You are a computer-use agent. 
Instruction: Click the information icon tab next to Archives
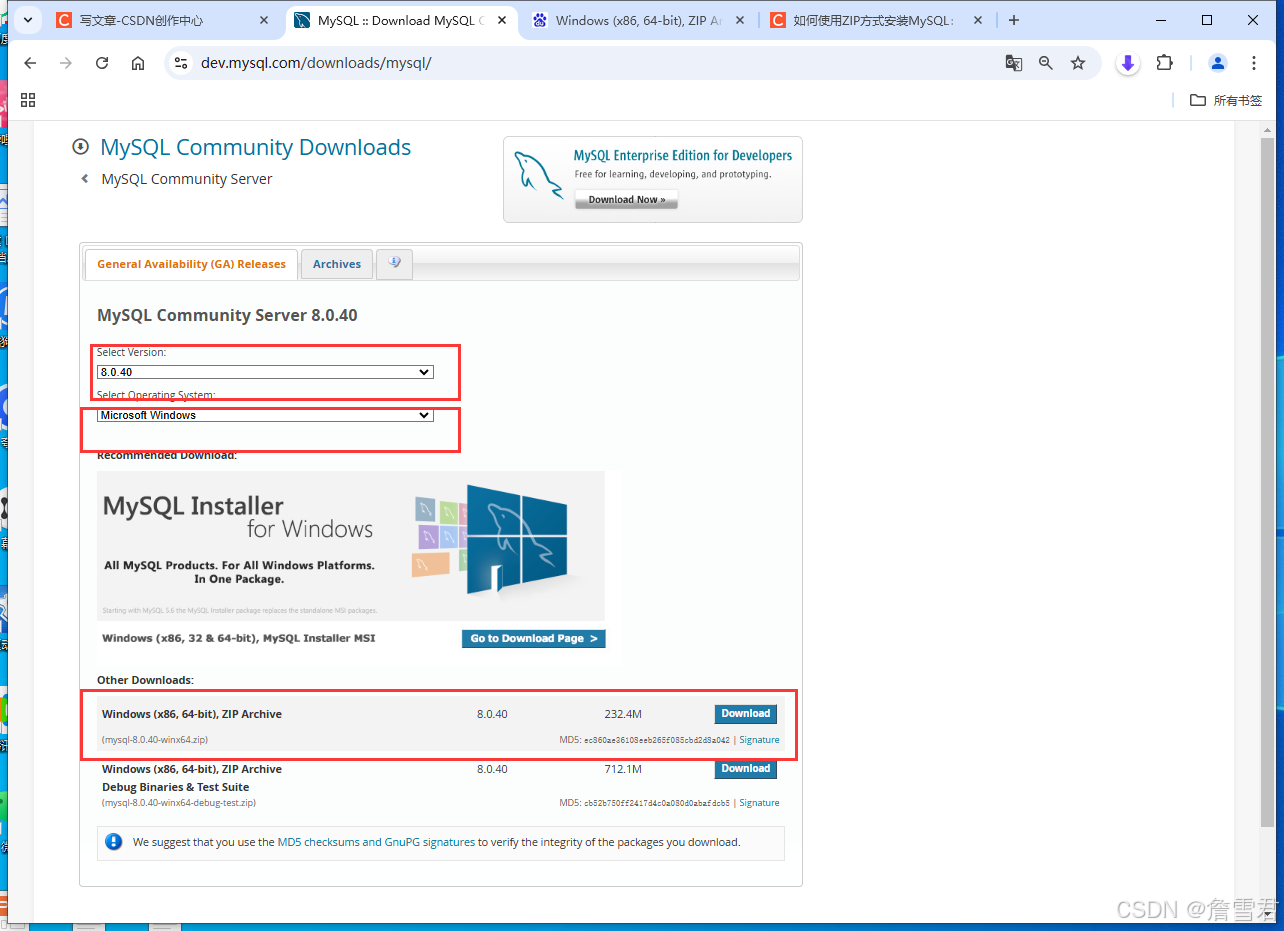pyautogui.click(x=394, y=264)
